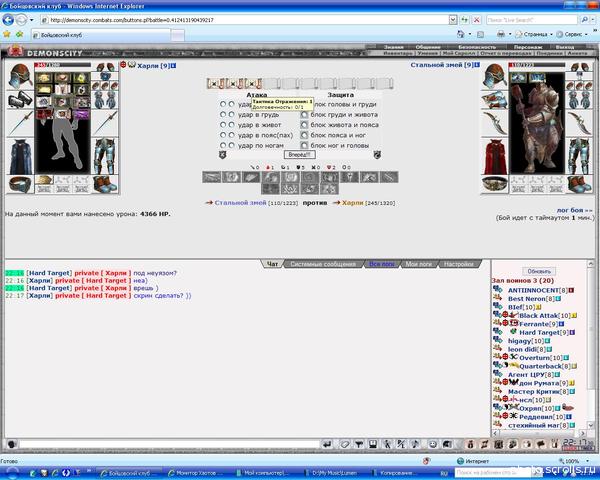
Task: Switch to the Чат tab
Action: point(272,264)
